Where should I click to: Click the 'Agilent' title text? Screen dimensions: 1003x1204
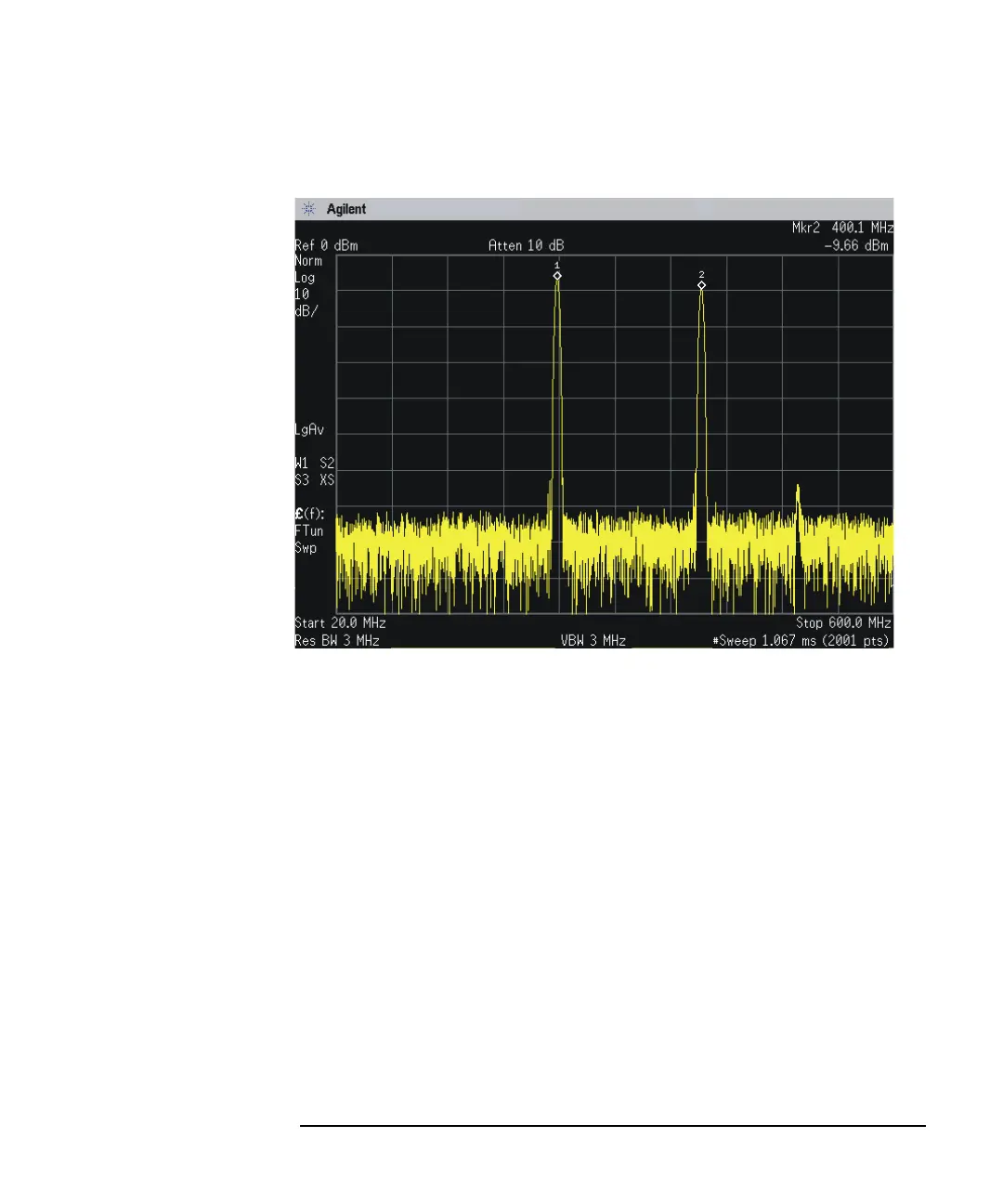346,209
